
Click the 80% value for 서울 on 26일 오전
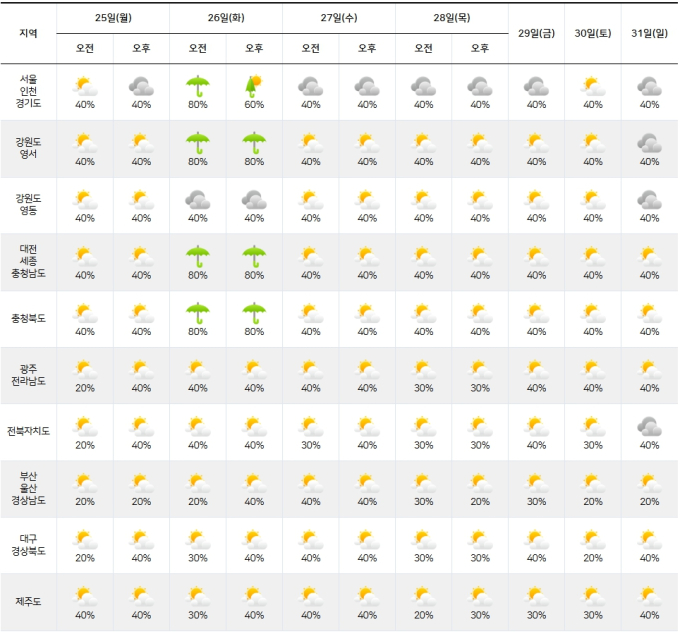pos(198,105)
